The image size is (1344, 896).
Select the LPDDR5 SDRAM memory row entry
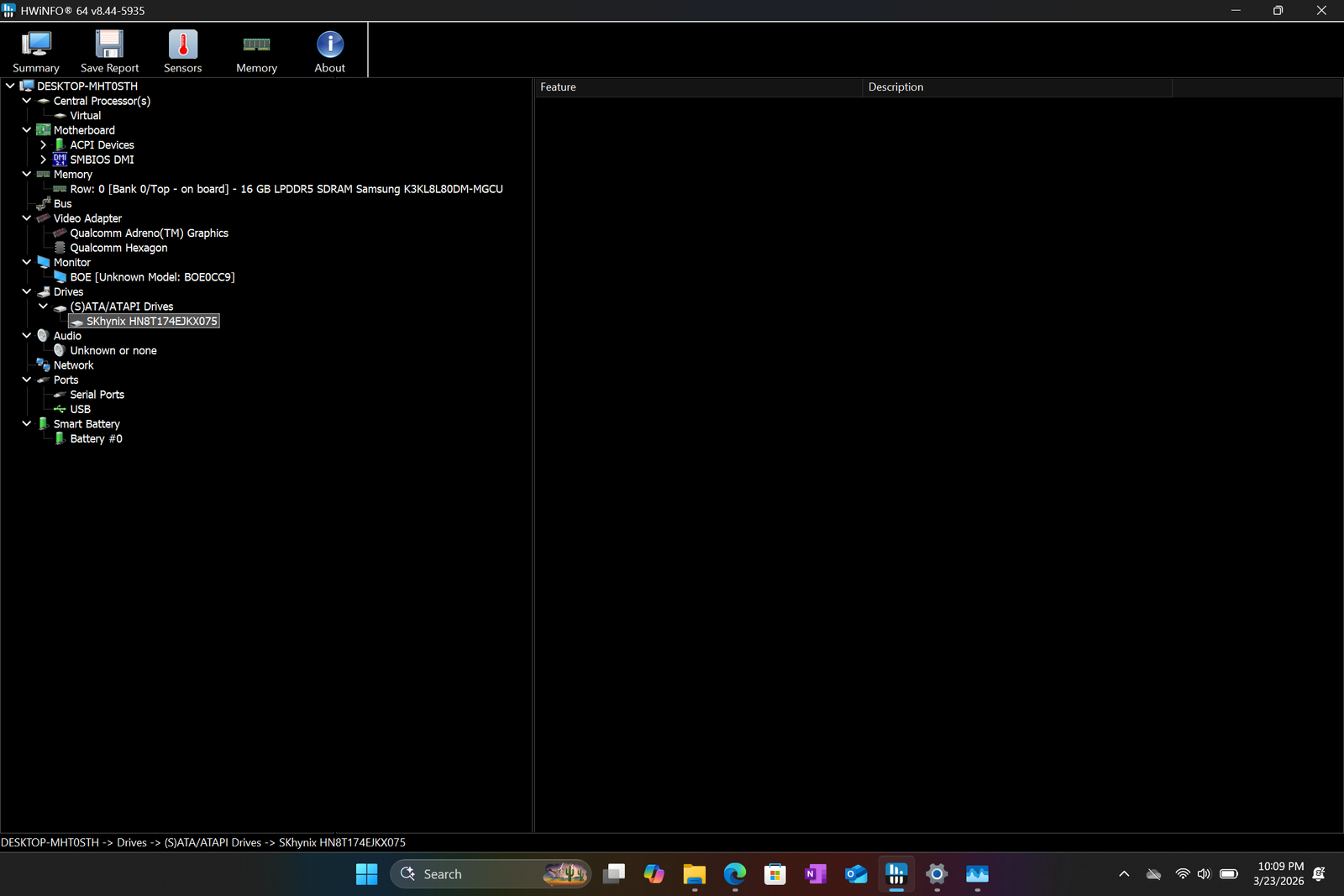[286, 189]
